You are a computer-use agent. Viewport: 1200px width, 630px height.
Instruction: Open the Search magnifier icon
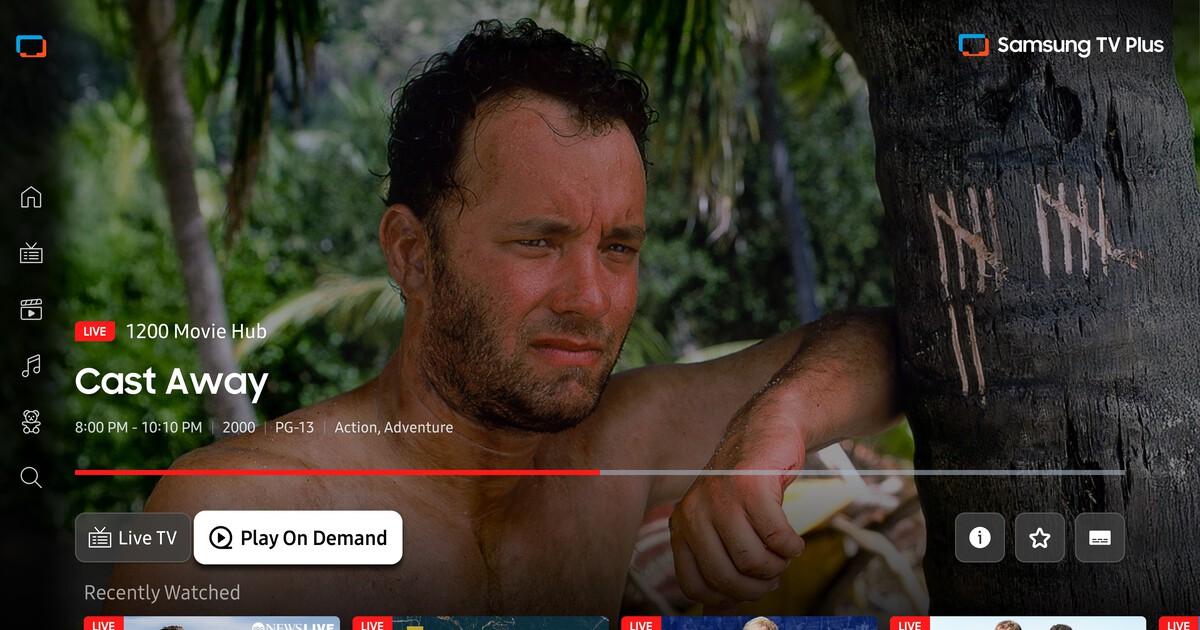tap(31, 478)
